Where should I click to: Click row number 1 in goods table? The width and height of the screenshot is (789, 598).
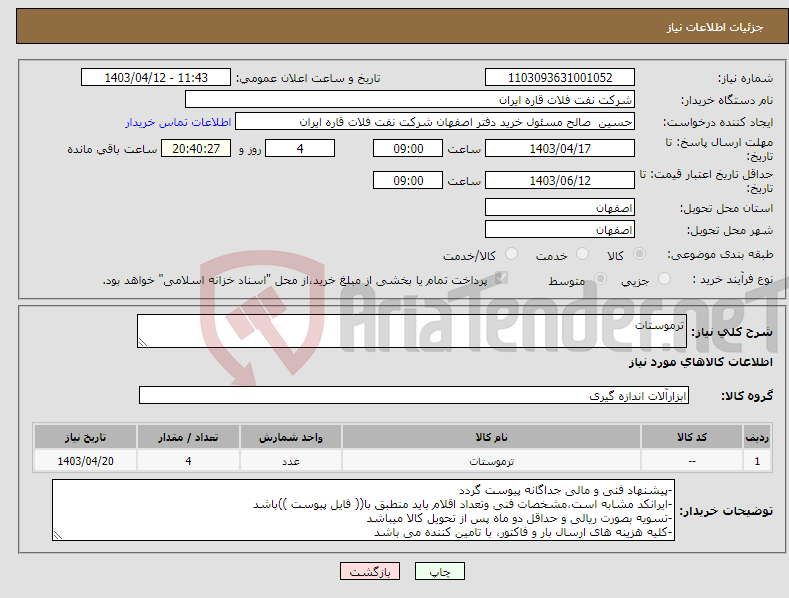[x=757, y=461]
